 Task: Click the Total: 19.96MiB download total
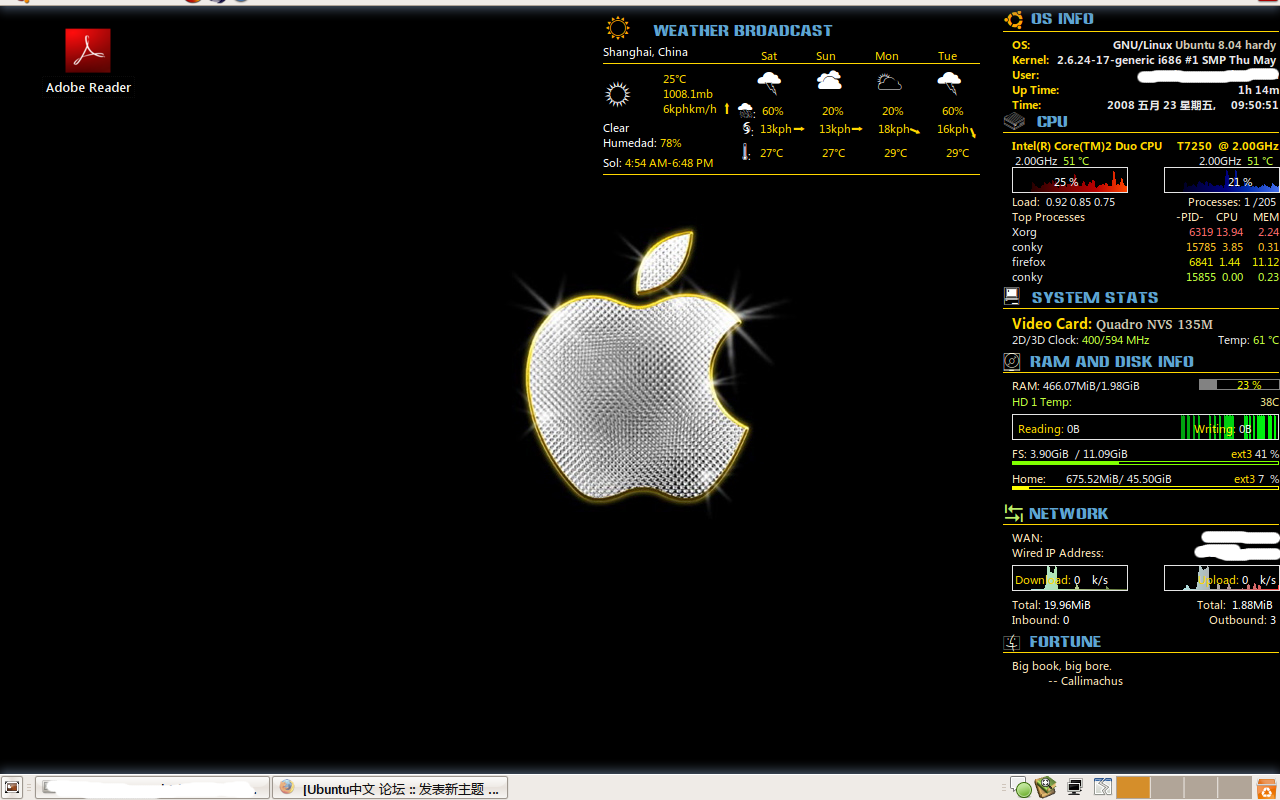(x=1051, y=605)
